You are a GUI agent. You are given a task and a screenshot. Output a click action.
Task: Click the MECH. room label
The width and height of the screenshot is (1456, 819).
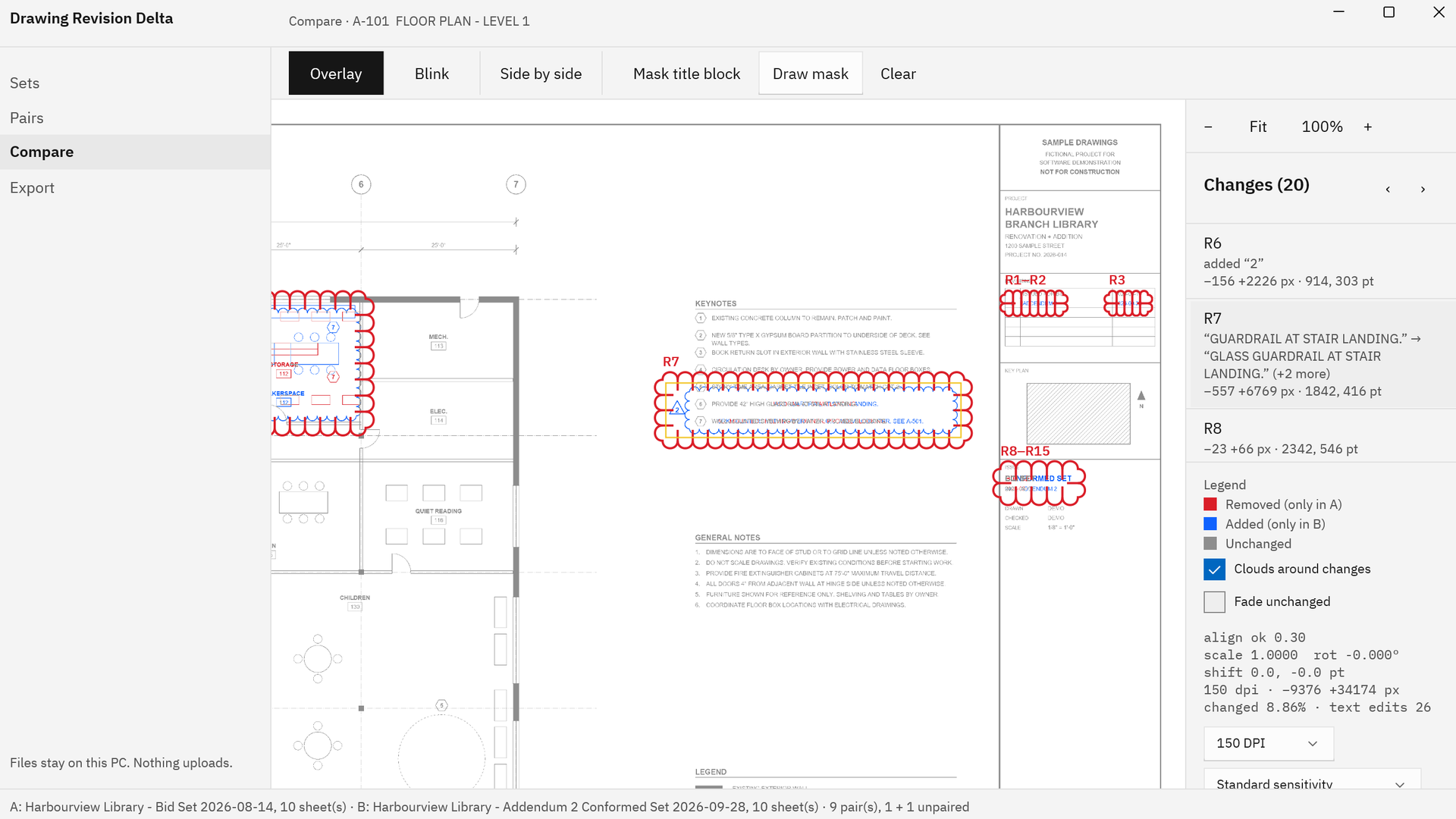click(x=438, y=337)
